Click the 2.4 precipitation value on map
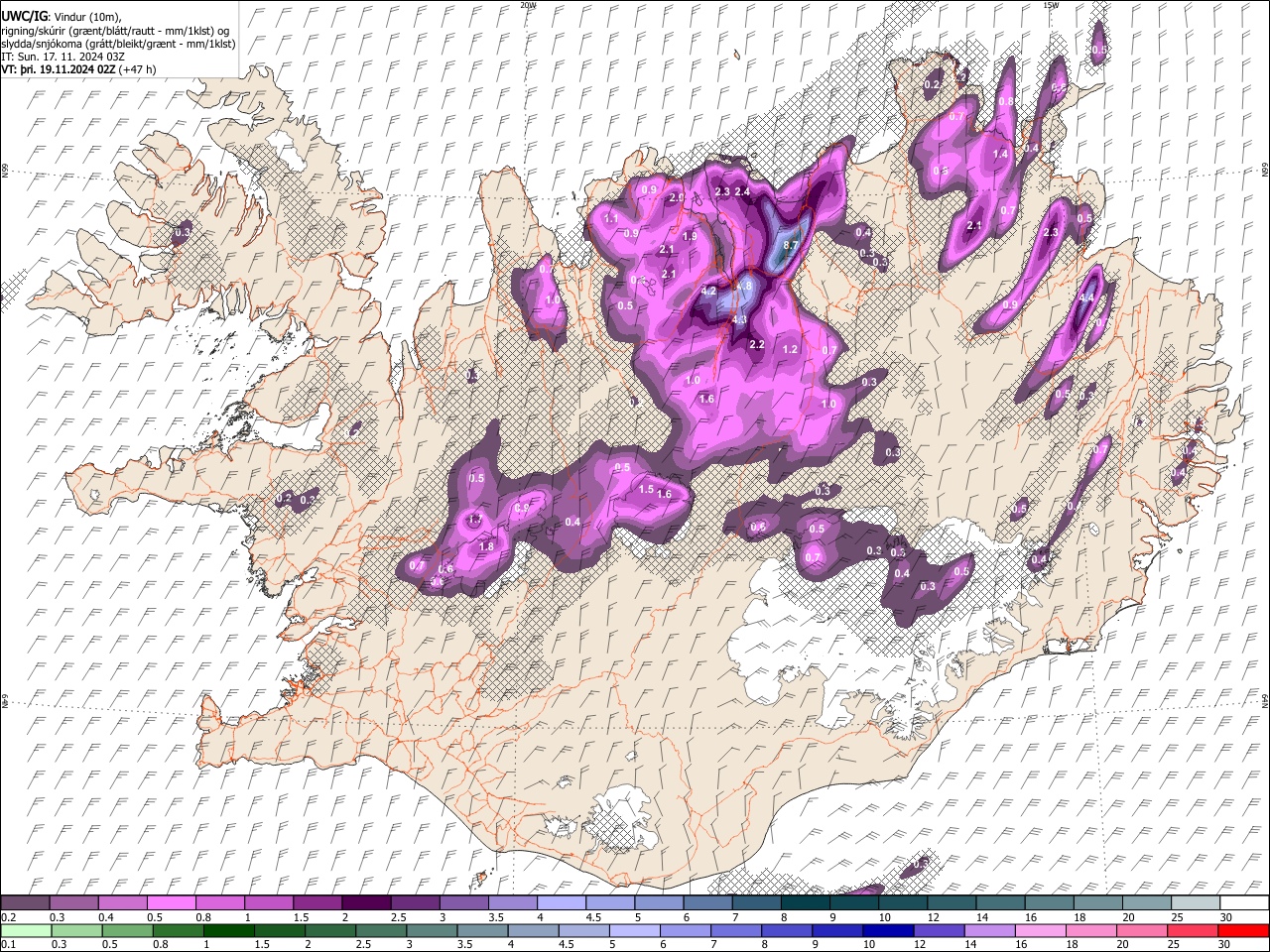 click(x=742, y=192)
